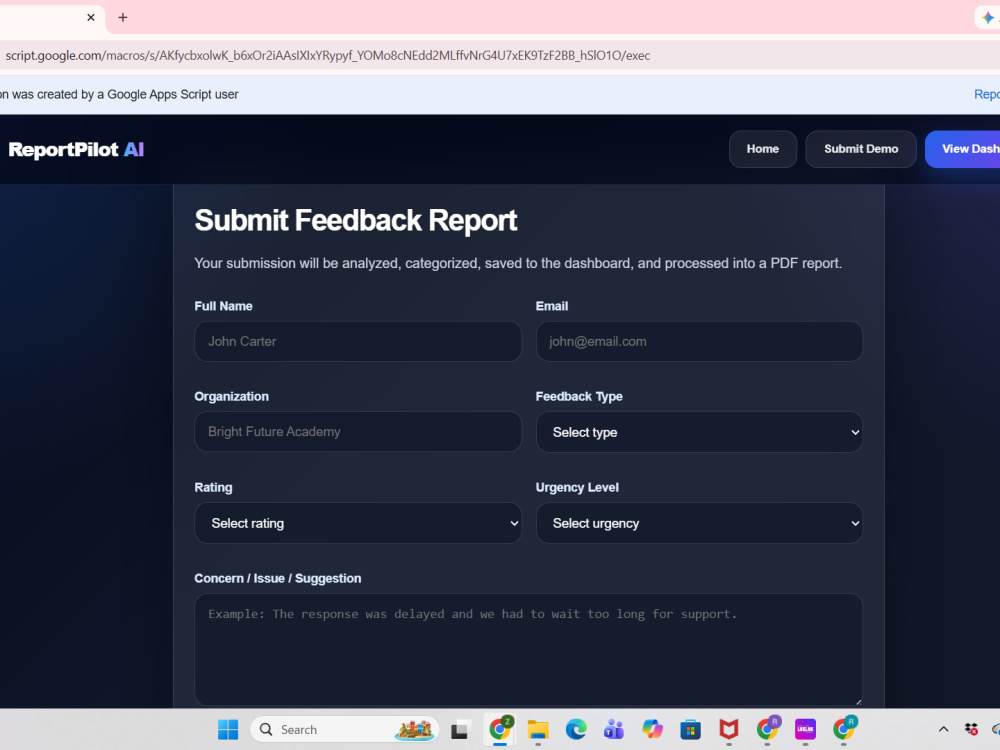Open Microsoft Teams from taskbar

point(614,729)
